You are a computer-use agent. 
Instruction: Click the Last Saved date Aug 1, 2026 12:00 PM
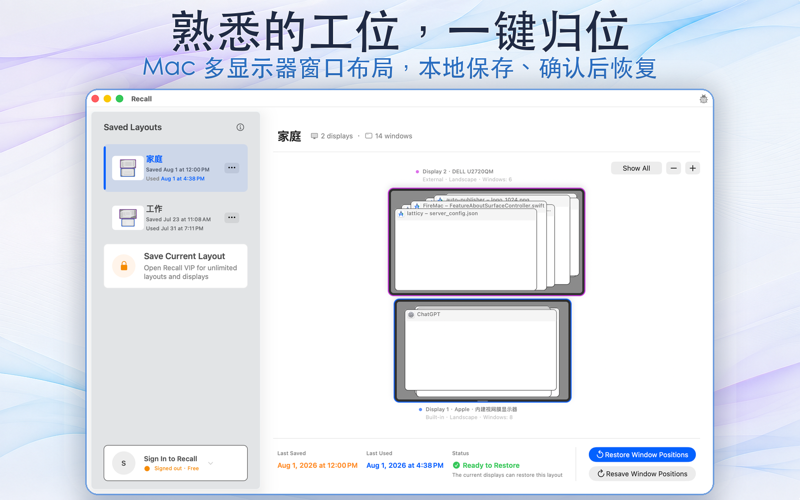tap(317, 465)
